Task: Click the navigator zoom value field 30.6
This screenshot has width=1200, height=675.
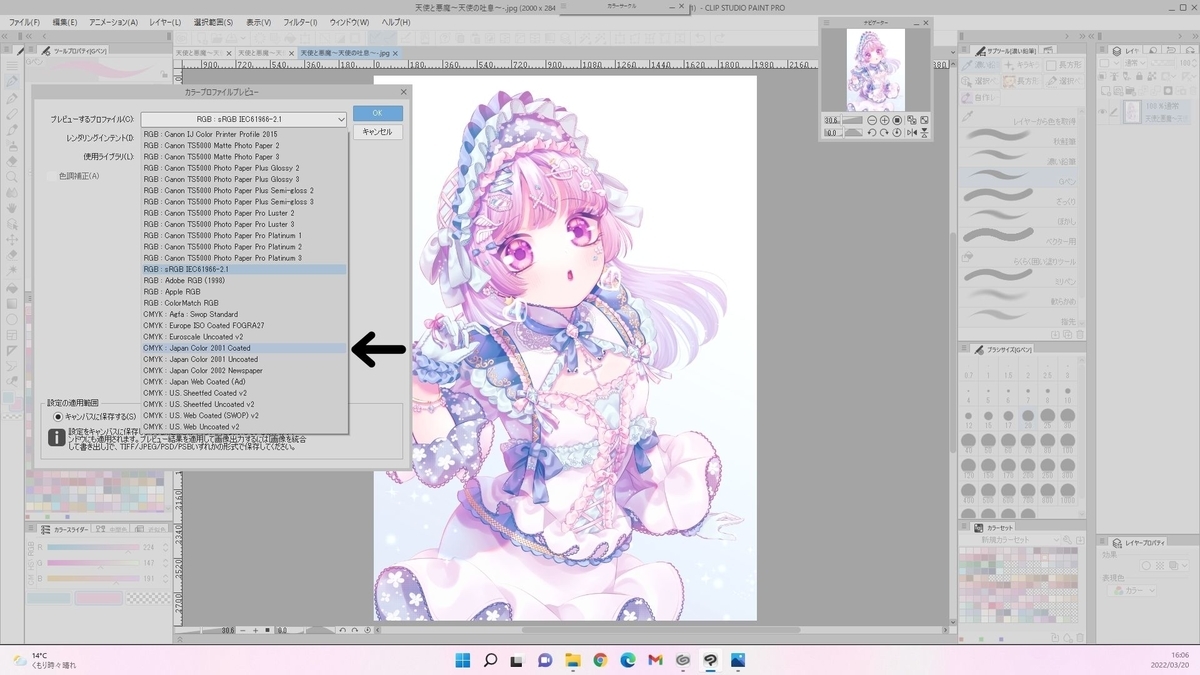Action: 832,120
